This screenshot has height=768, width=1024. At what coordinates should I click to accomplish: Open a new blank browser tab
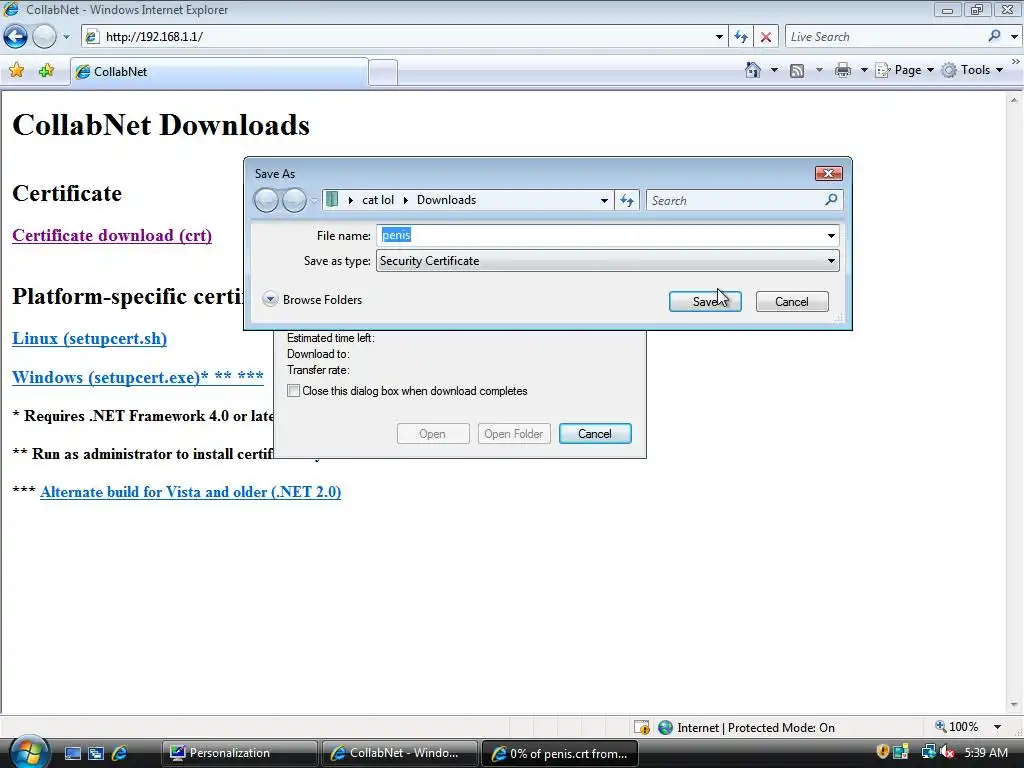(383, 72)
